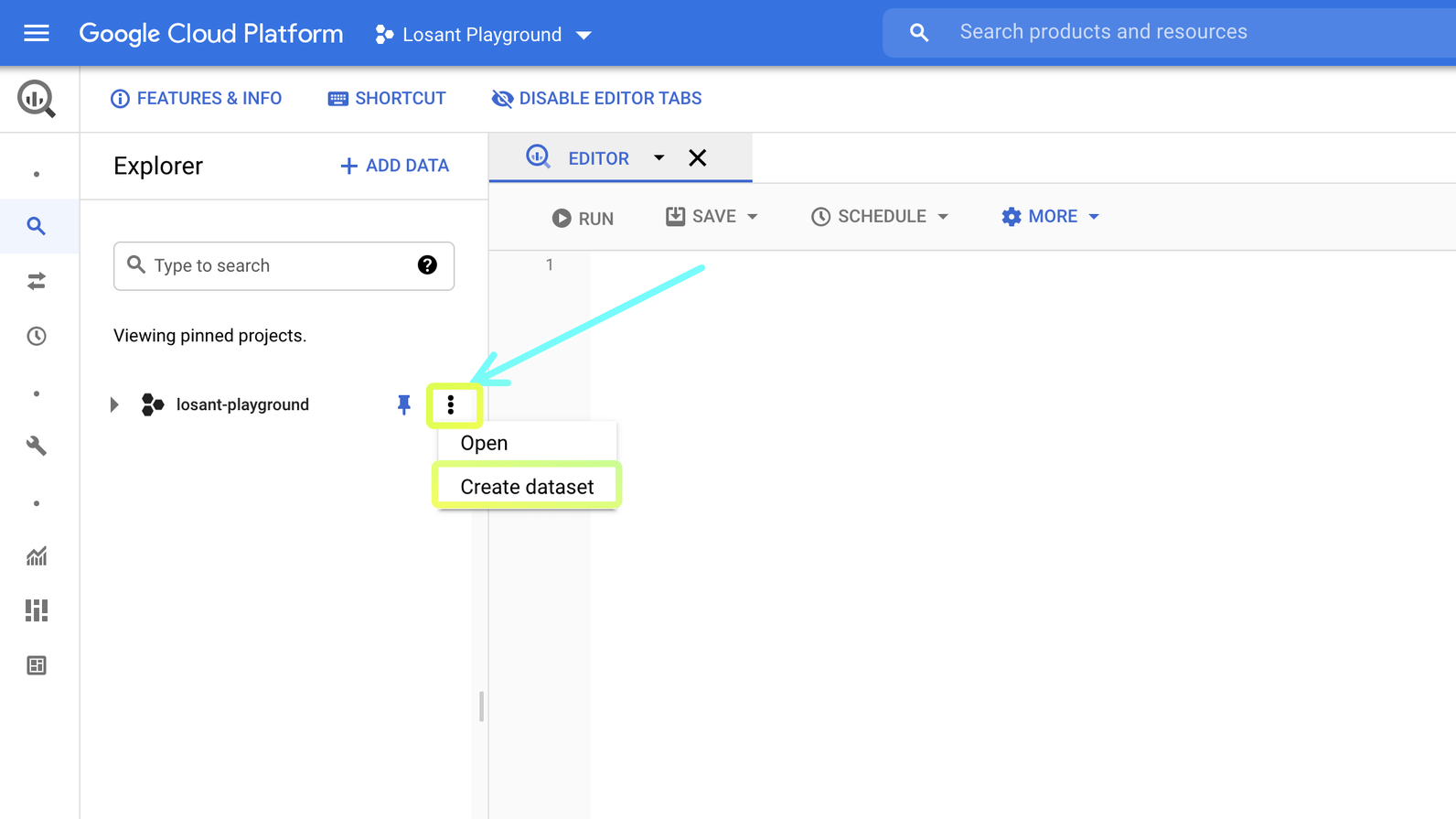Click Add Data in Explorer
1456x819 pixels.
(394, 166)
